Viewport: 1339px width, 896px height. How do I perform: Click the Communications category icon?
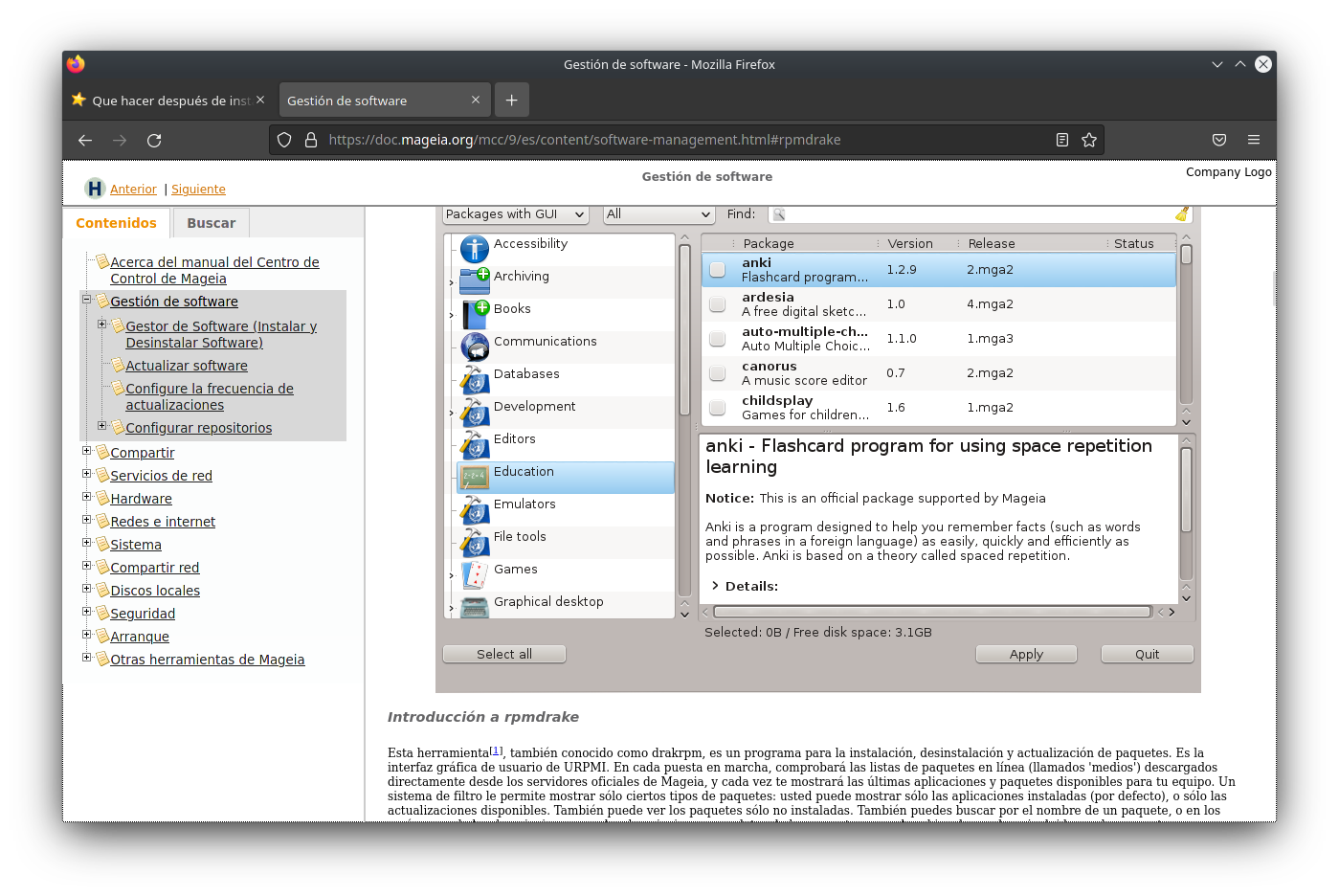point(475,346)
